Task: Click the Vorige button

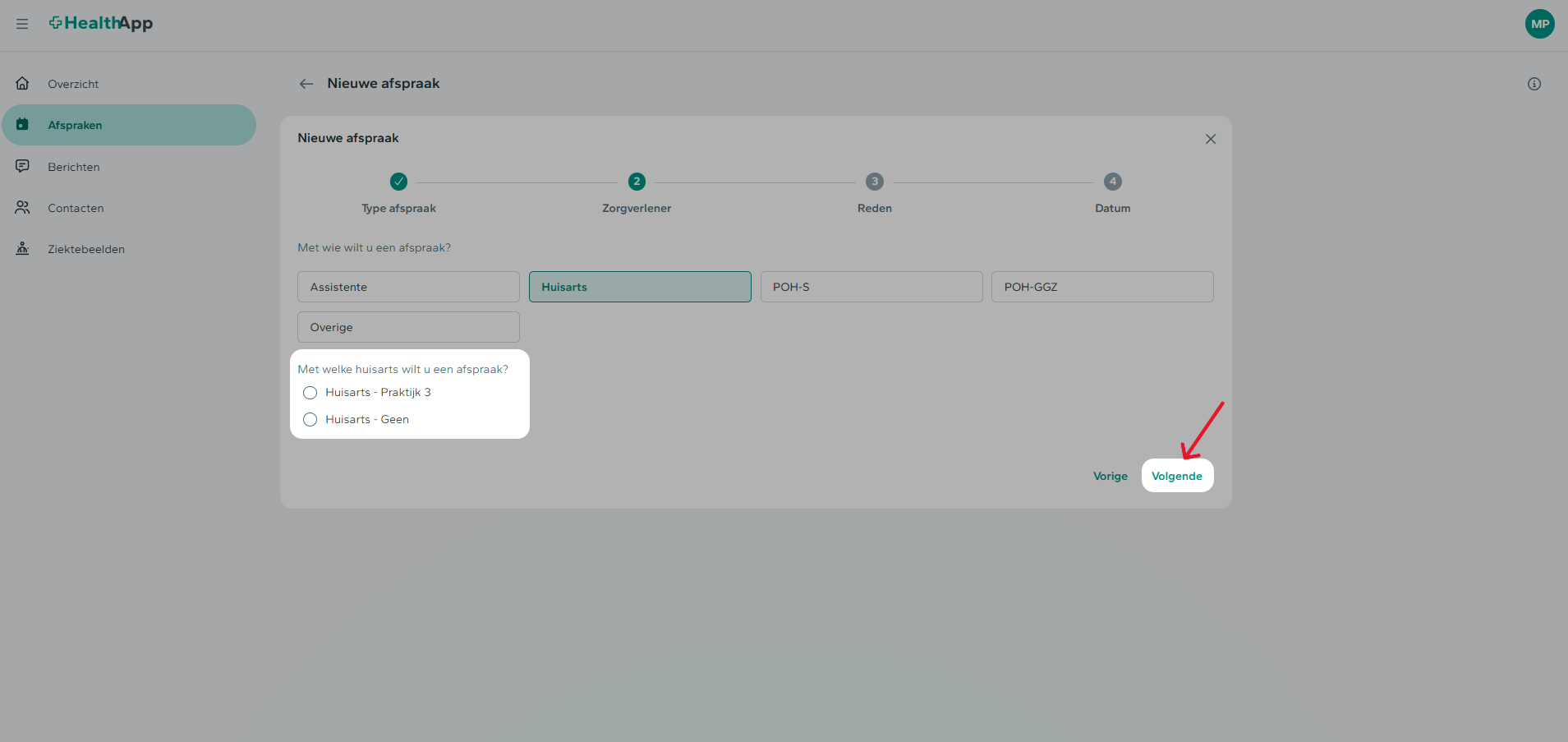Action: tap(1110, 476)
